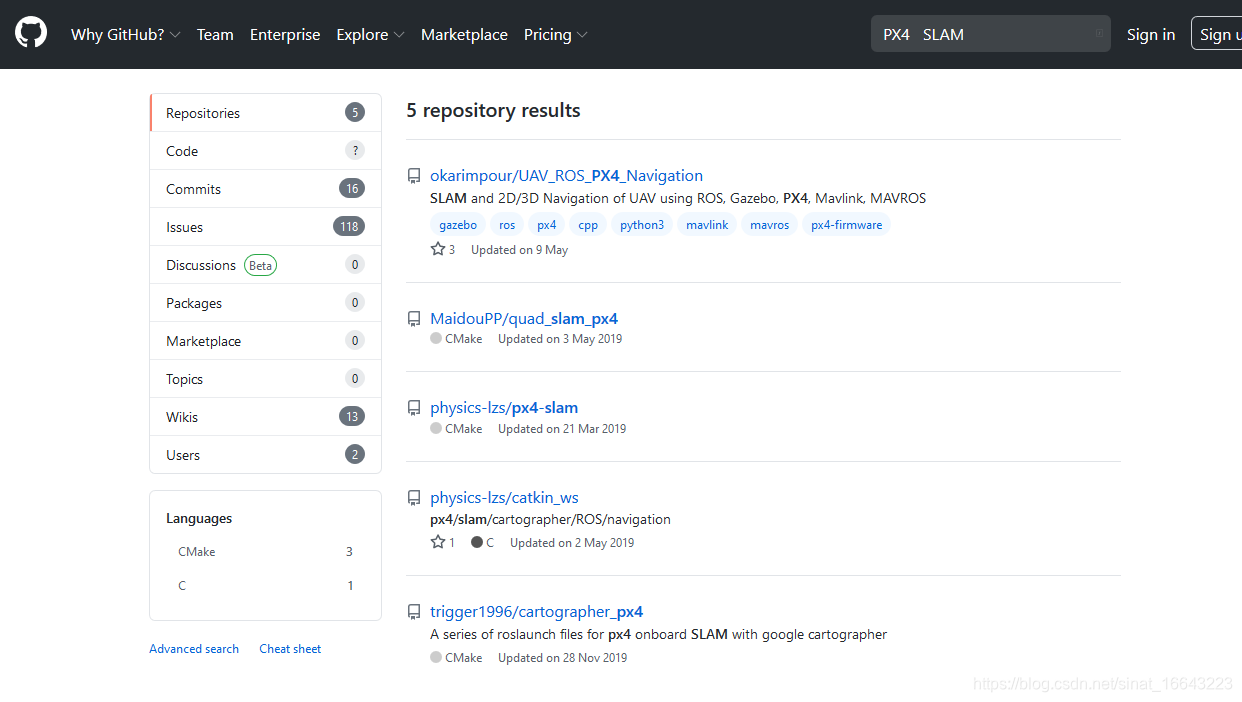This screenshot has height=702, width=1242.
Task: Select Code filter in sidebar
Action: [x=265, y=151]
